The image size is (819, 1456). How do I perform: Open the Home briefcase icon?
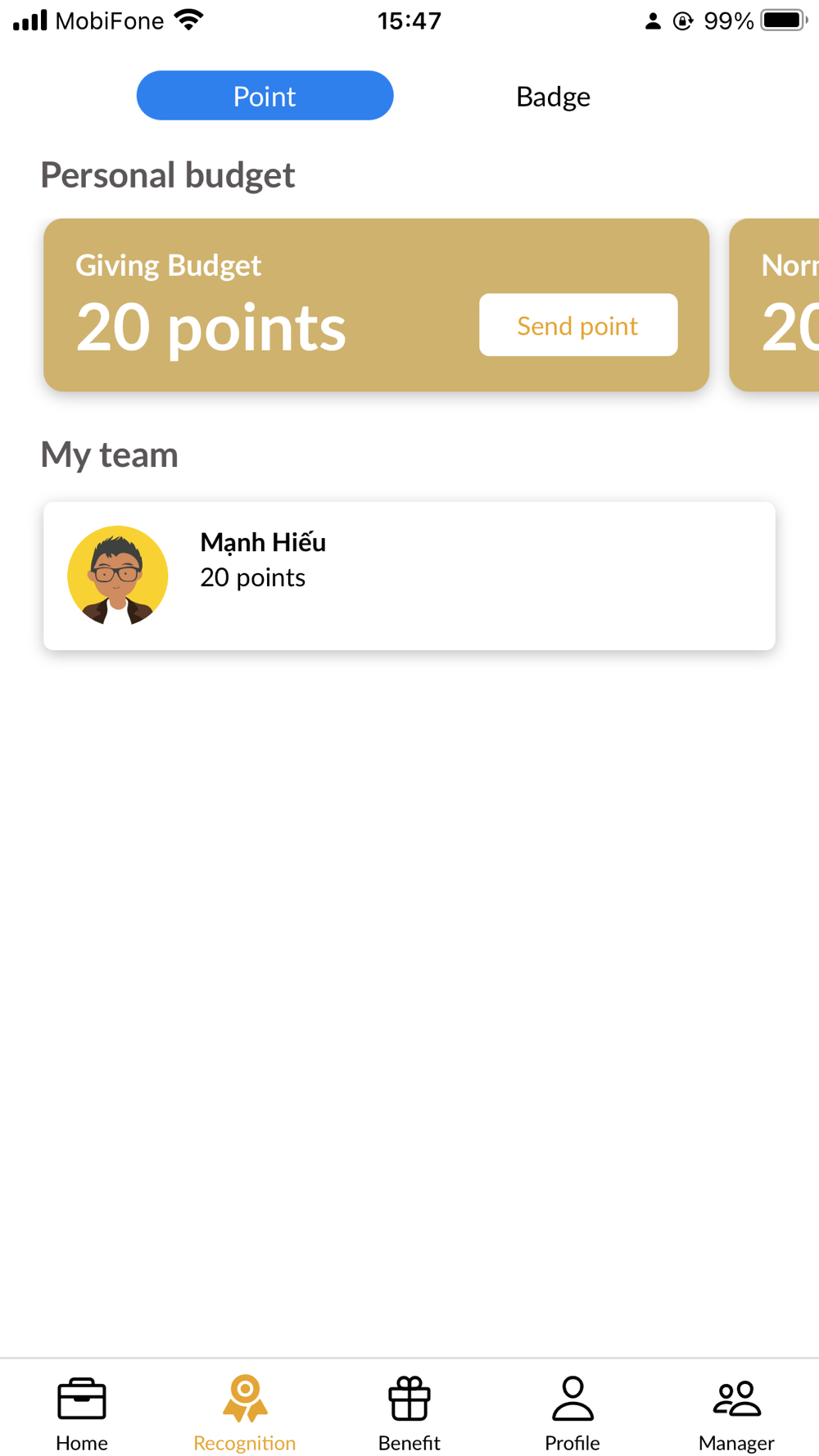click(82, 1399)
